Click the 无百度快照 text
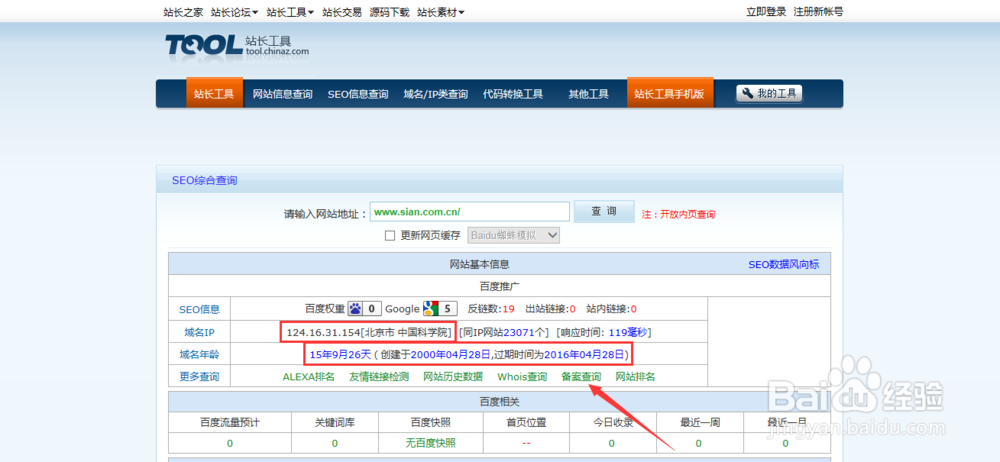Image resolution: width=1000 pixels, height=462 pixels. [430, 443]
